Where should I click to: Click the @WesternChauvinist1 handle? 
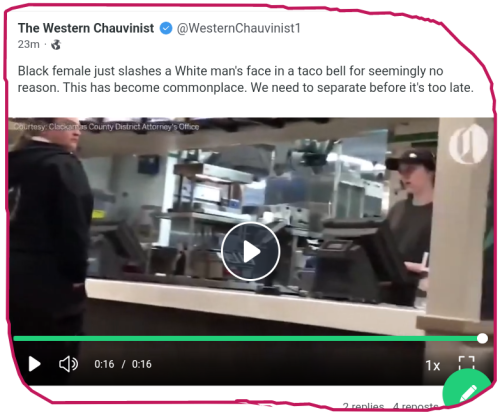tap(238, 28)
